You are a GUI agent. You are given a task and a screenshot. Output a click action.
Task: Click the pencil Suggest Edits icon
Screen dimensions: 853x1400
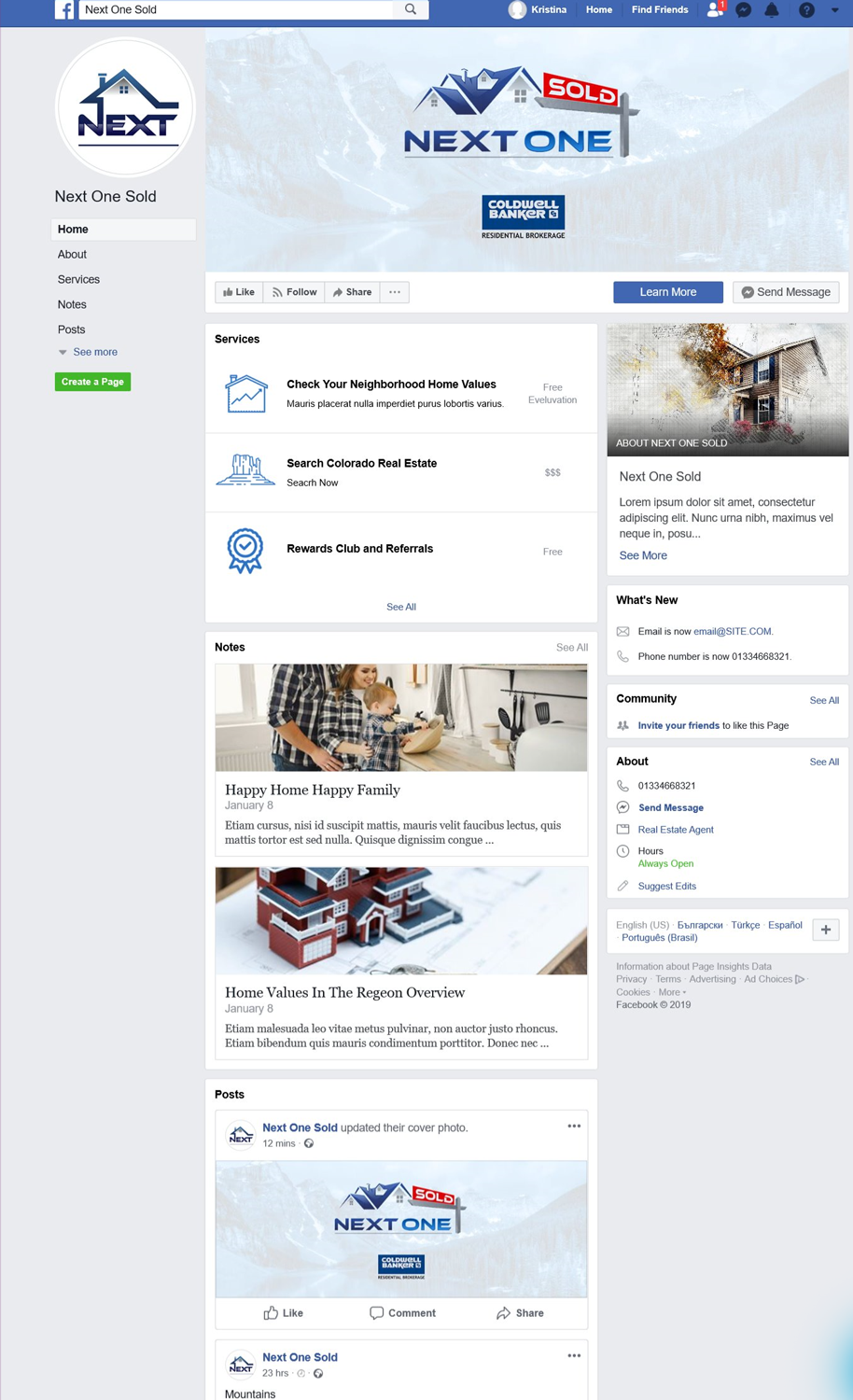pos(623,887)
